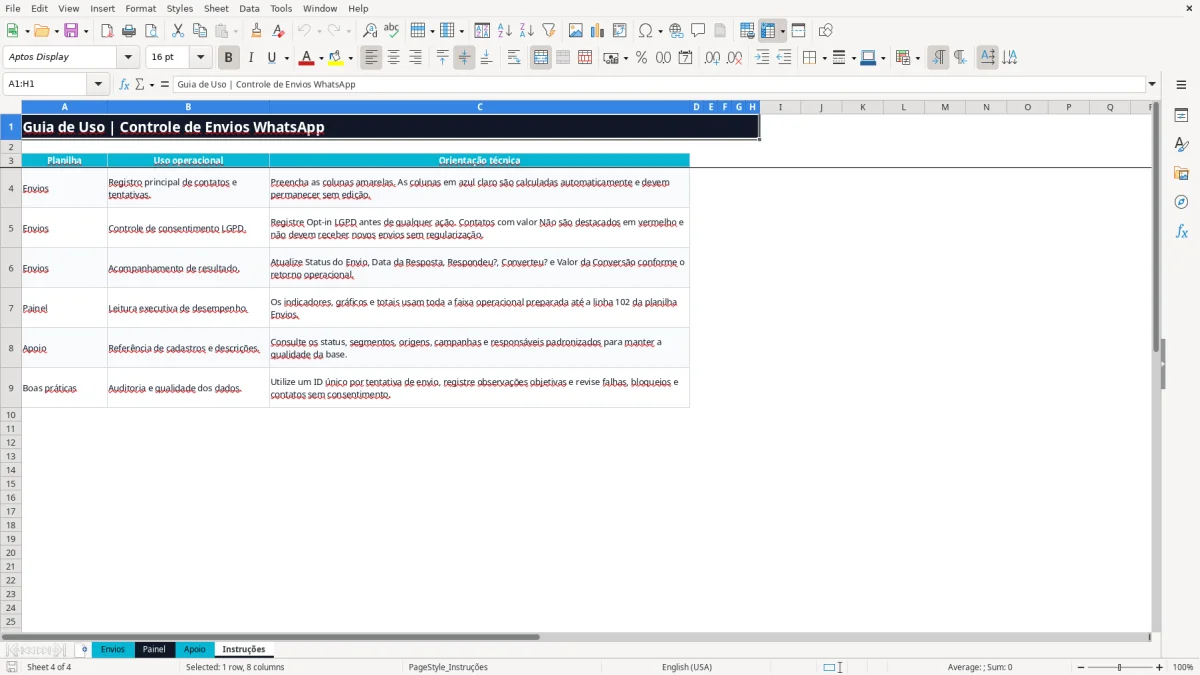Open the font name dropdown
The height and width of the screenshot is (675, 1200).
[128, 58]
